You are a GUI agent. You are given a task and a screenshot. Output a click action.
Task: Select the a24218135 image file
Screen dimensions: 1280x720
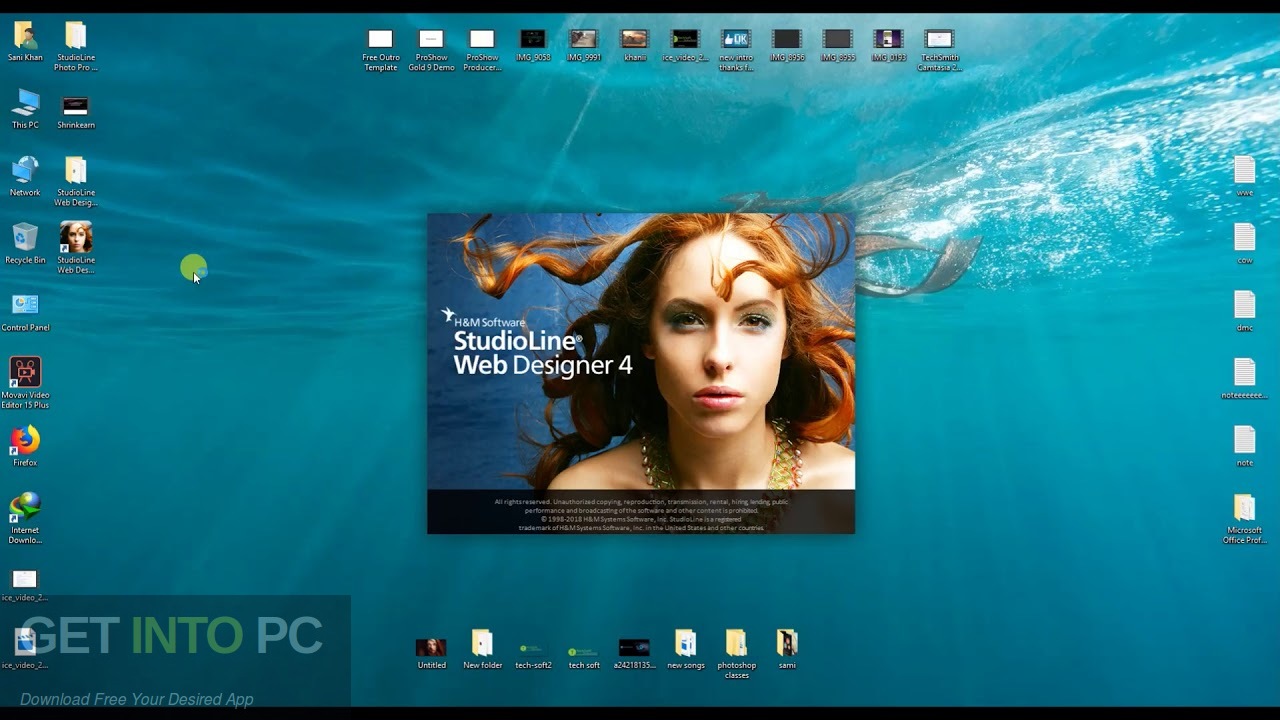tap(635, 648)
